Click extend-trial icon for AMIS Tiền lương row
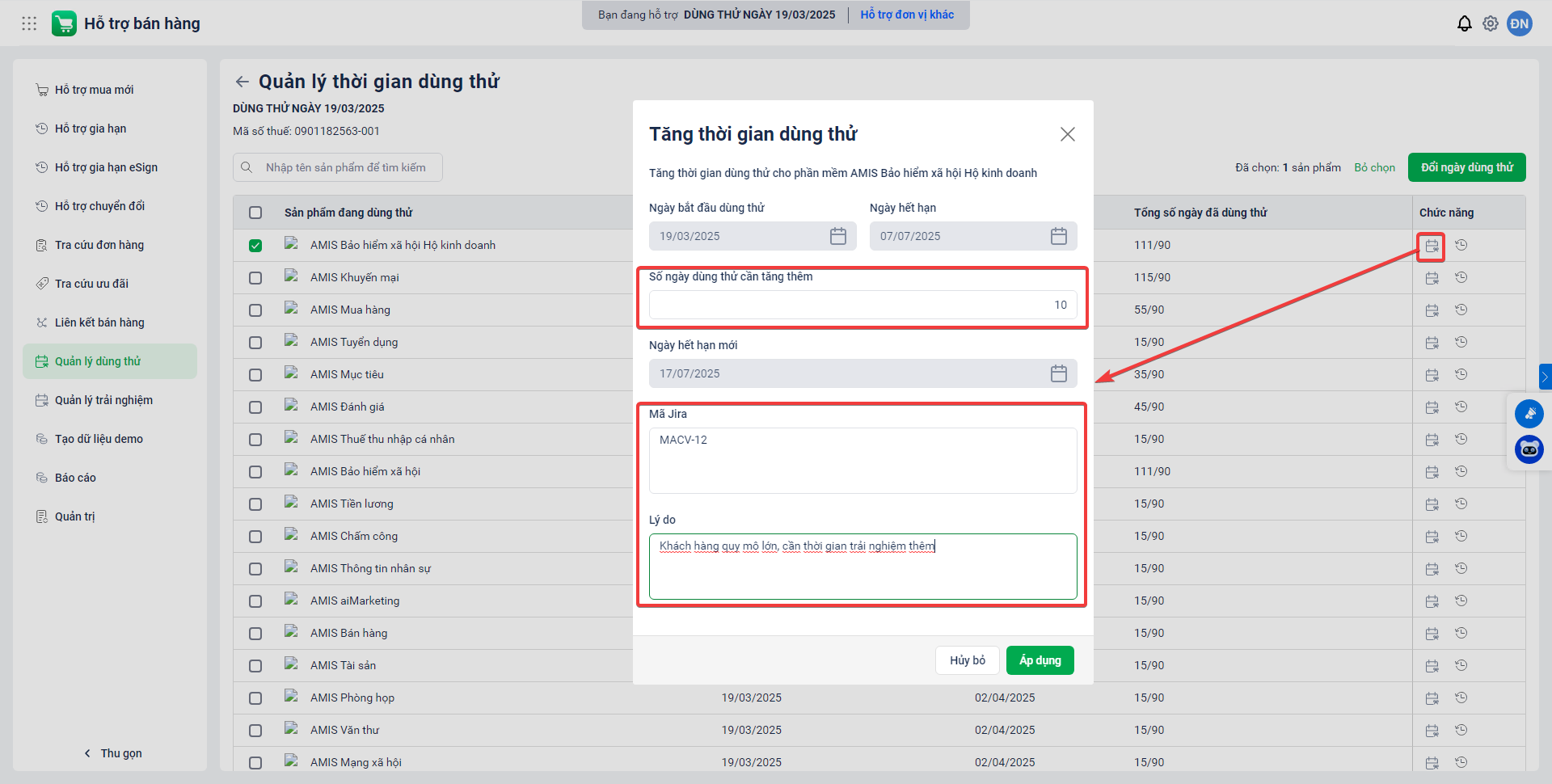 coord(1432,504)
